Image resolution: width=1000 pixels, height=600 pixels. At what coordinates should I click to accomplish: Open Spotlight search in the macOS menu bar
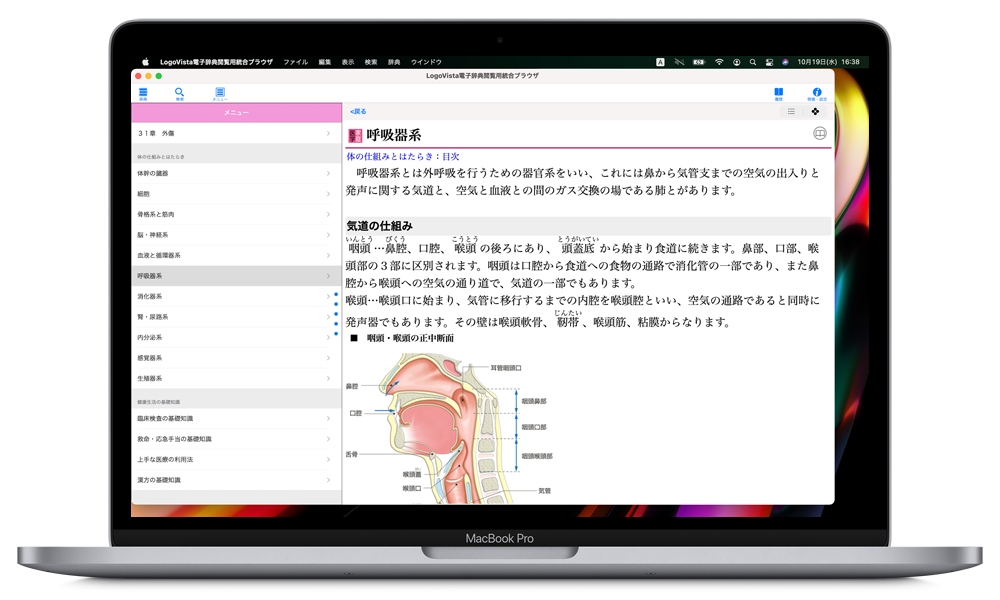(753, 62)
